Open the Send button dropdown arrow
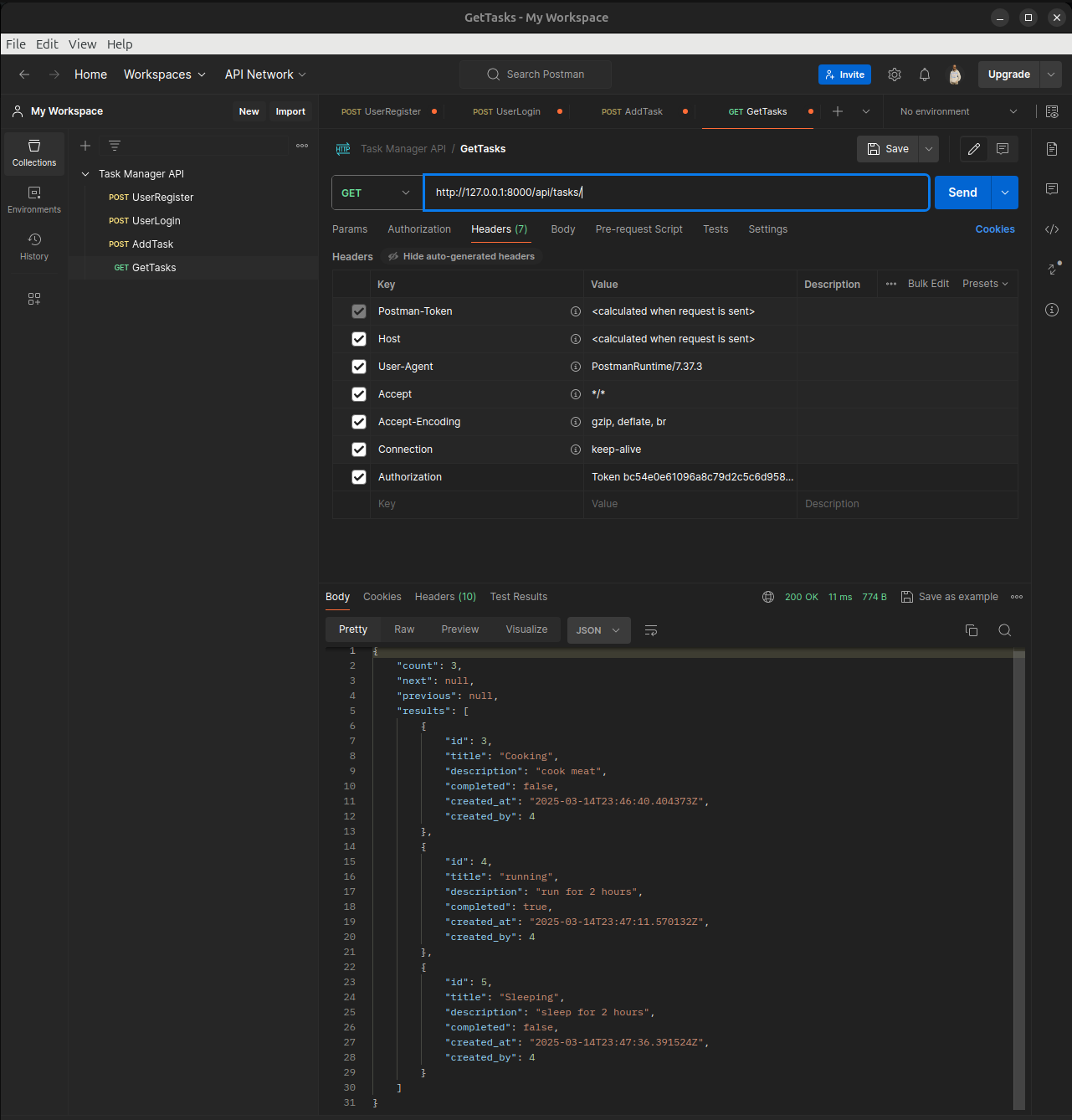Screen dimensions: 1072x1120 click(1005, 193)
